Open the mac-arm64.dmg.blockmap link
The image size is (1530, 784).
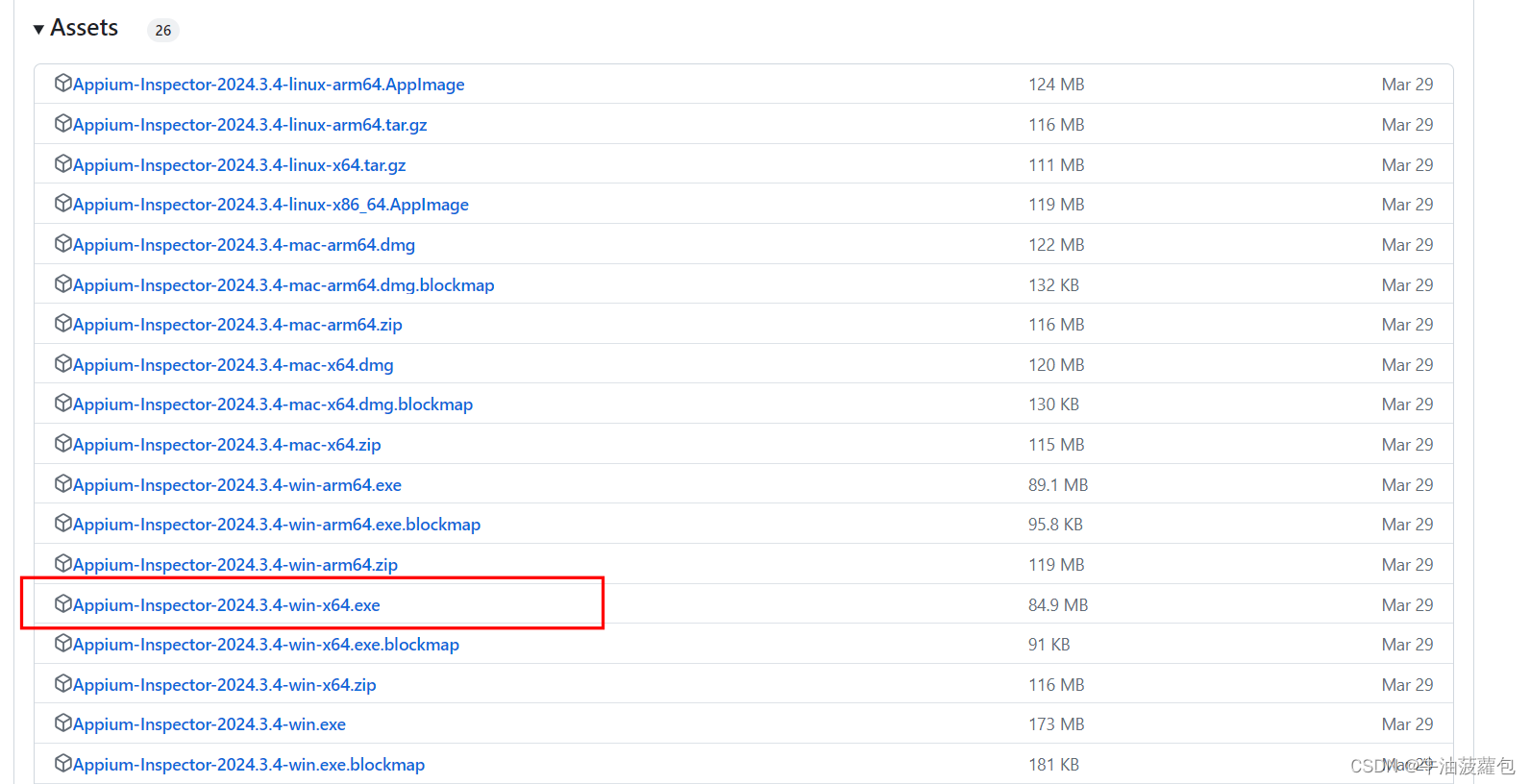point(284,285)
